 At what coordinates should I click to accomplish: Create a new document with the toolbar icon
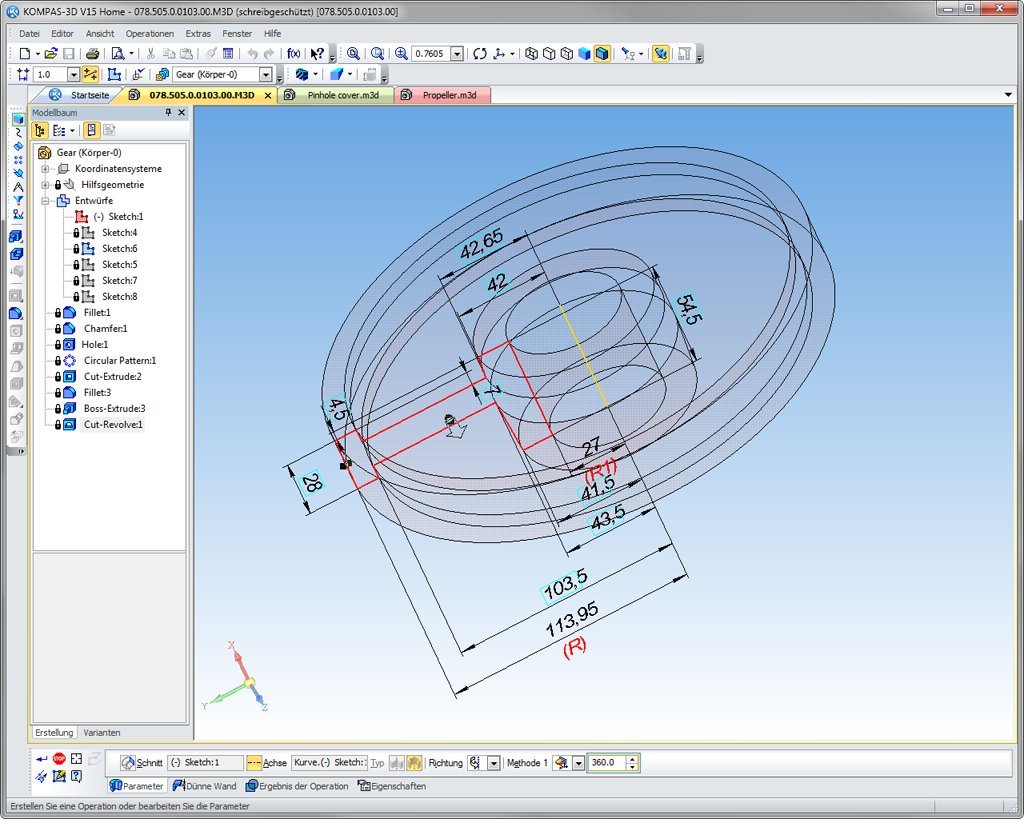pyautogui.click(x=25, y=54)
